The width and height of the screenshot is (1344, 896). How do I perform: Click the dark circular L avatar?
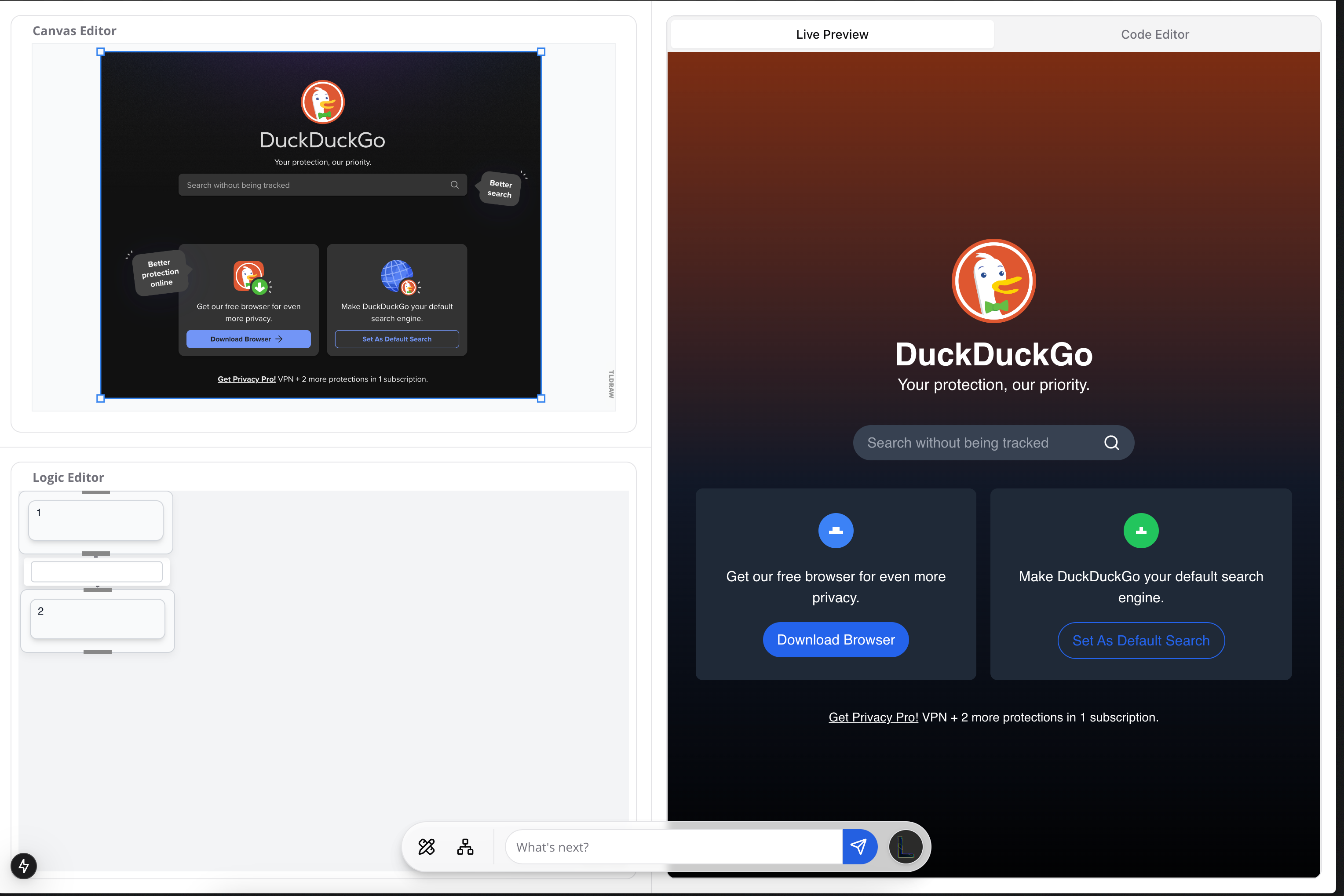(x=905, y=846)
